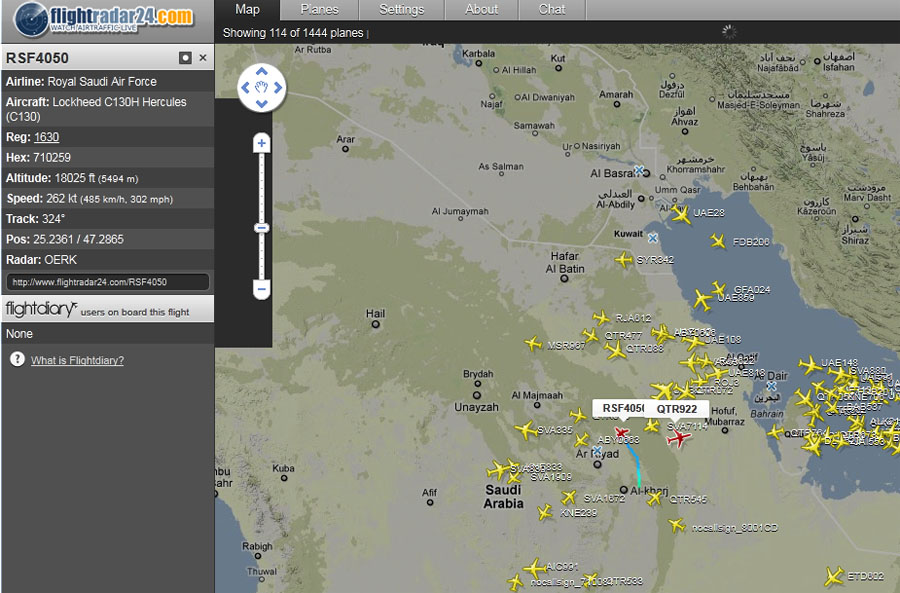
Task: Select plane KNE239 on the map
Action: (x=545, y=512)
